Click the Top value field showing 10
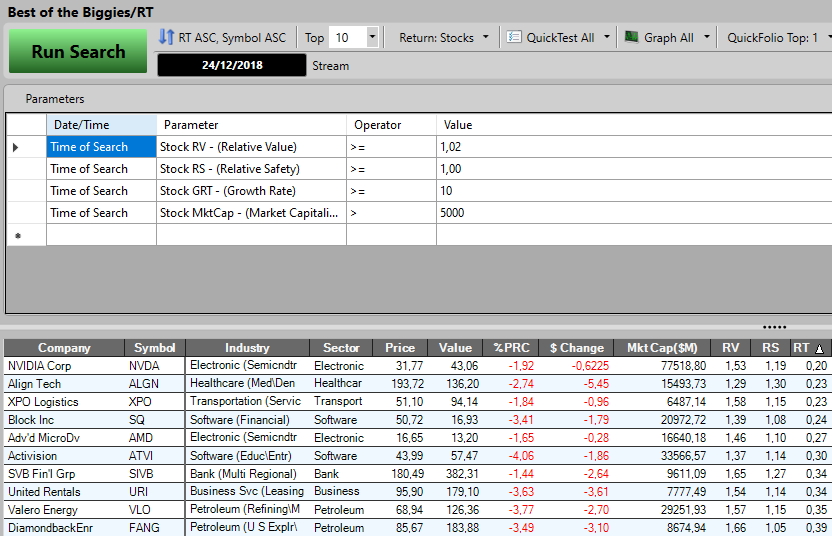This screenshot has height=536, width=832. pos(348,38)
